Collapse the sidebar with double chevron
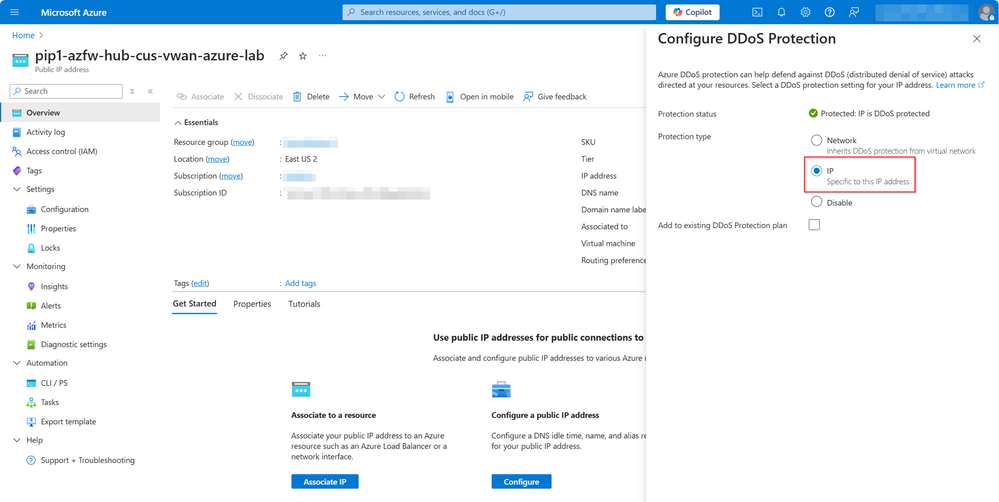This screenshot has height=502, width=999. coord(150,91)
